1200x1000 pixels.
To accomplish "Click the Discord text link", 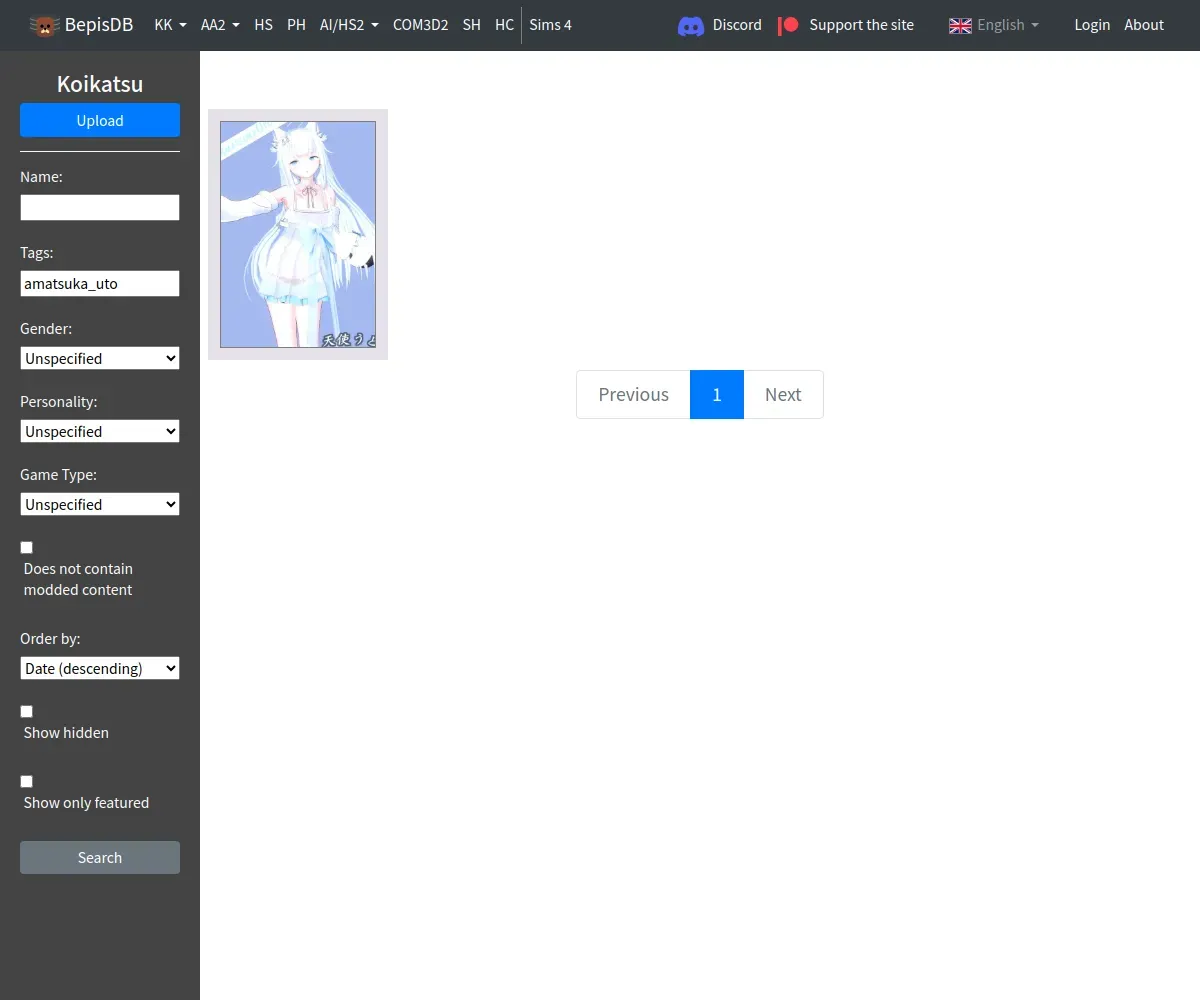I will (737, 25).
